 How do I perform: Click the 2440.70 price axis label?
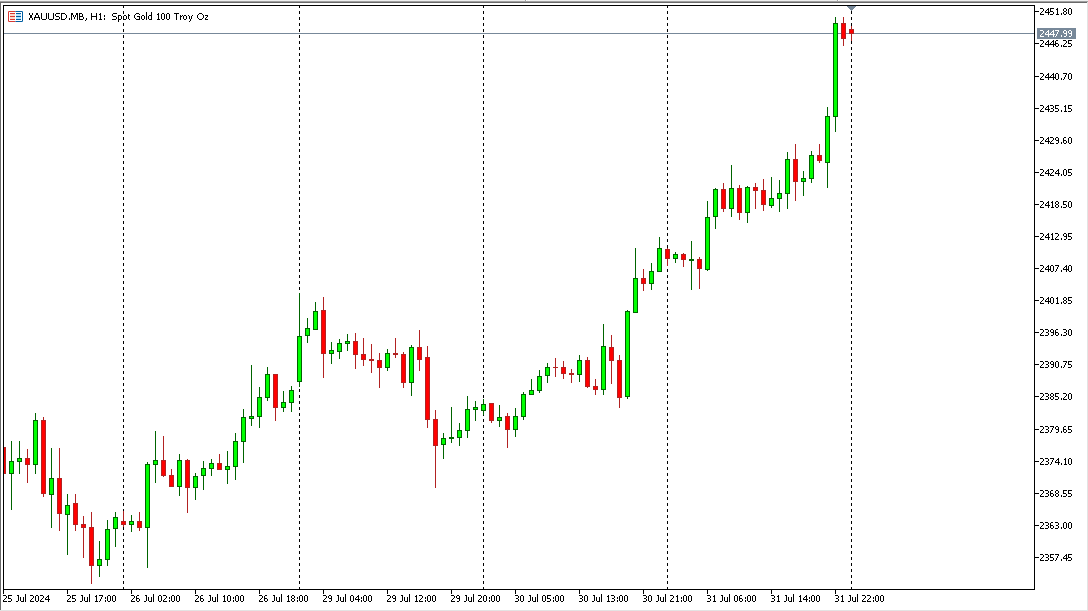click(1055, 76)
